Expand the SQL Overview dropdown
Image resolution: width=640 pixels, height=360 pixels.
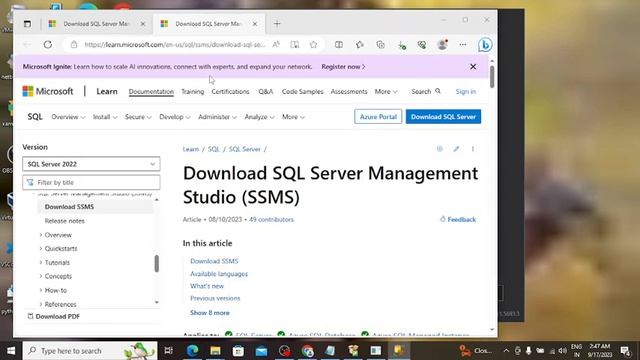coord(68,117)
